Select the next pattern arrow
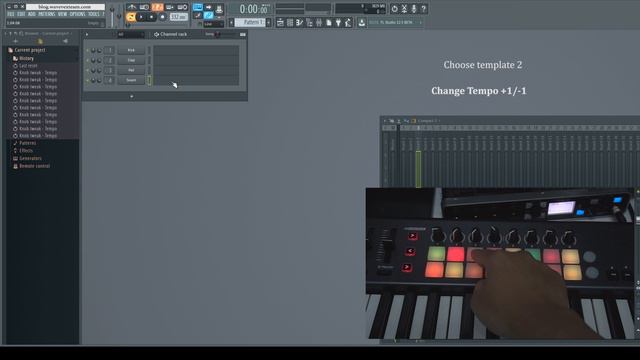The image size is (640, 360). (x=269, y=22)
